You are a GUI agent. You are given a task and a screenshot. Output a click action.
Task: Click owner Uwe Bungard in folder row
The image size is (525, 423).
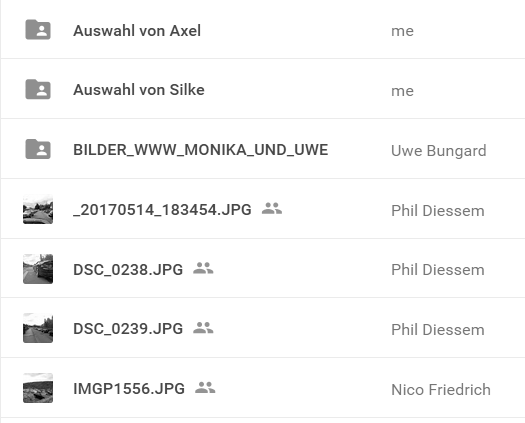pos(439,151)
